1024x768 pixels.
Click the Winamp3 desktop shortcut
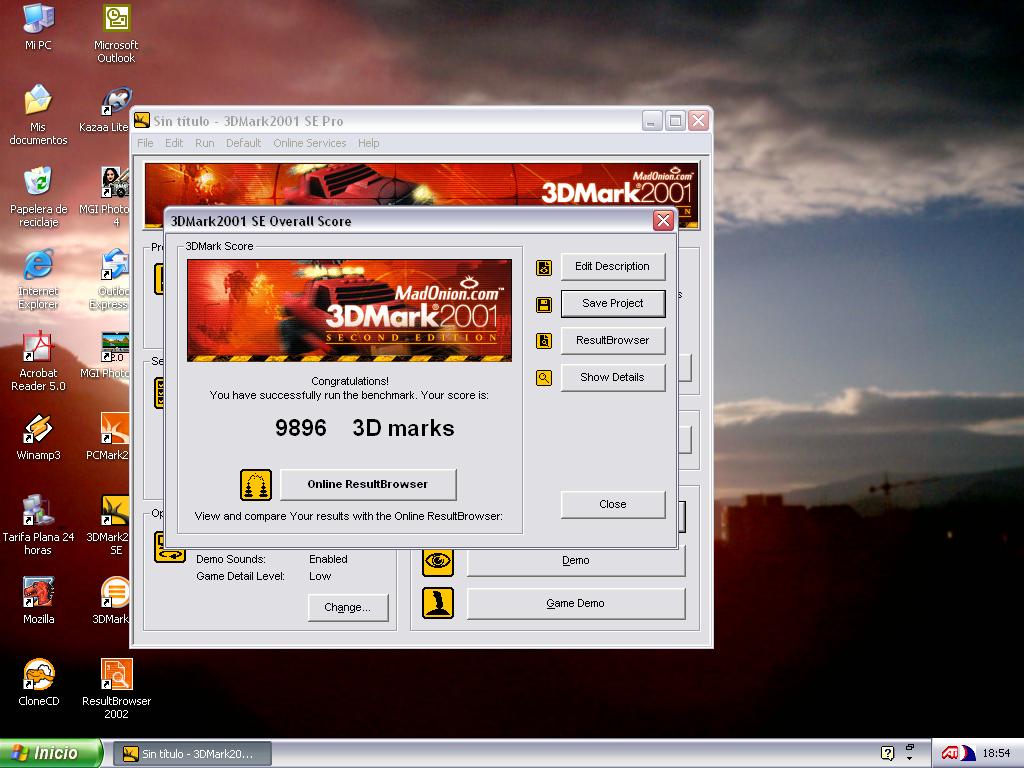[38, 438]
